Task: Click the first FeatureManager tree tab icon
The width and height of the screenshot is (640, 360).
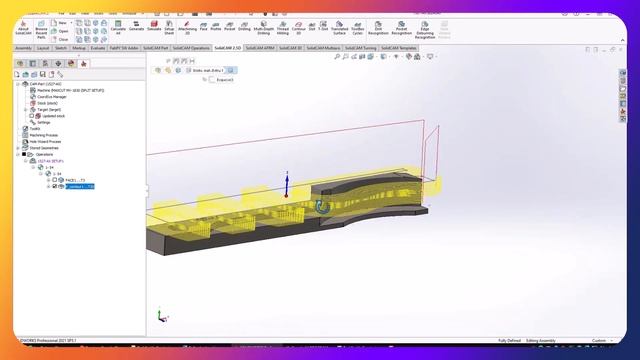Action: pyautogui.click(x=20, y=64)
